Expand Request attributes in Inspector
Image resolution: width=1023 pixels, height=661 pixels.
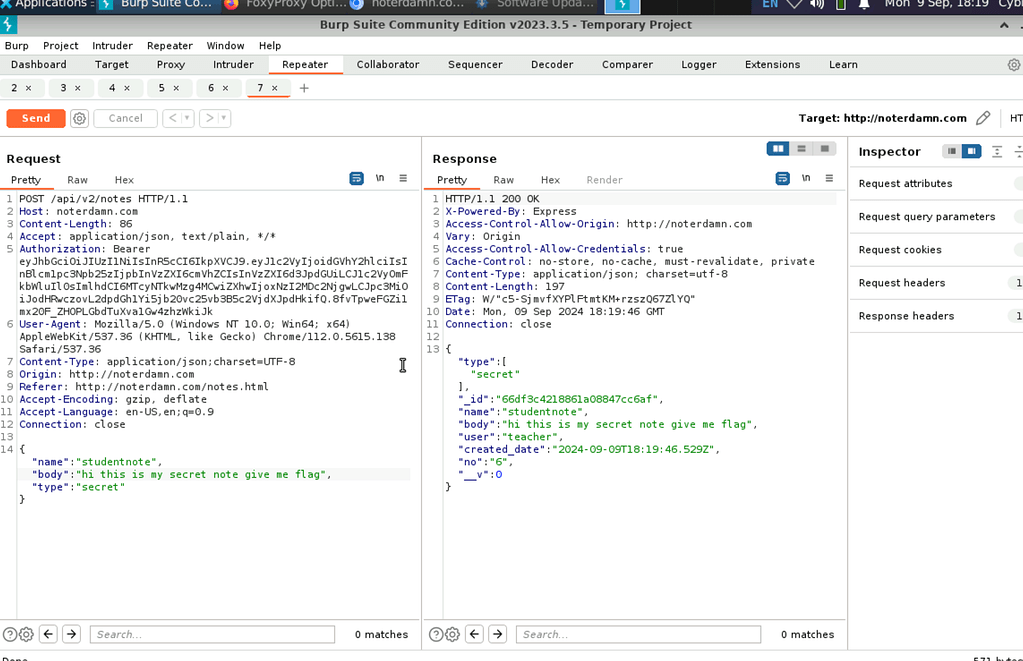click(905, 184)
